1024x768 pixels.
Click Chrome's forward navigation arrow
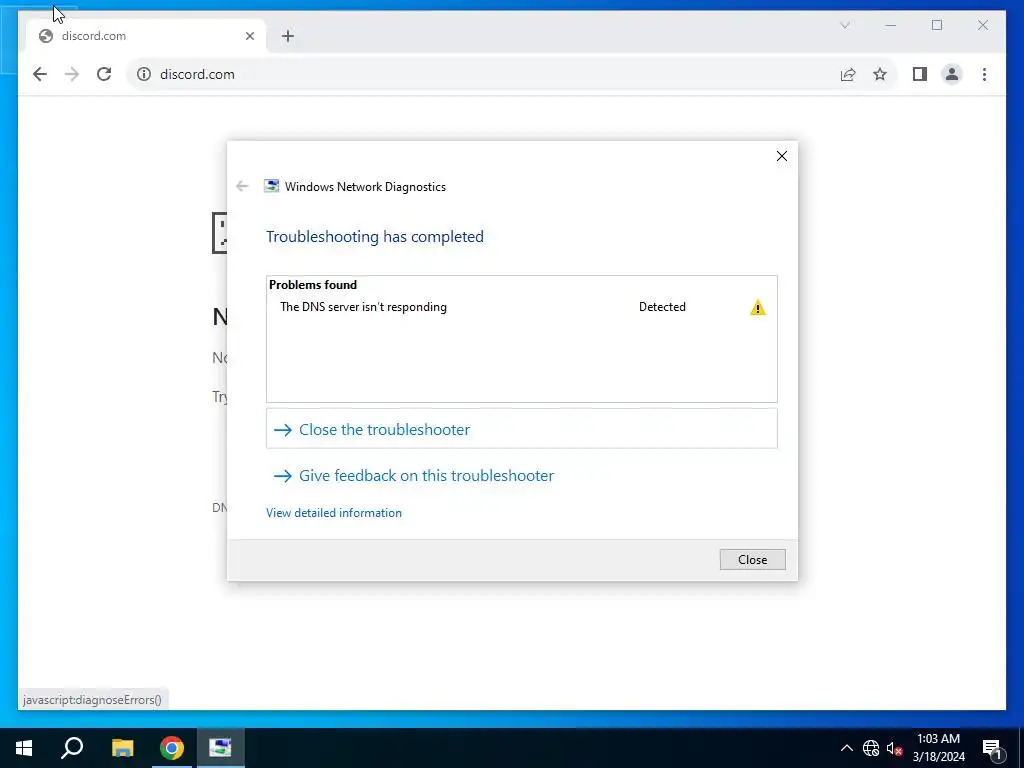72,74
